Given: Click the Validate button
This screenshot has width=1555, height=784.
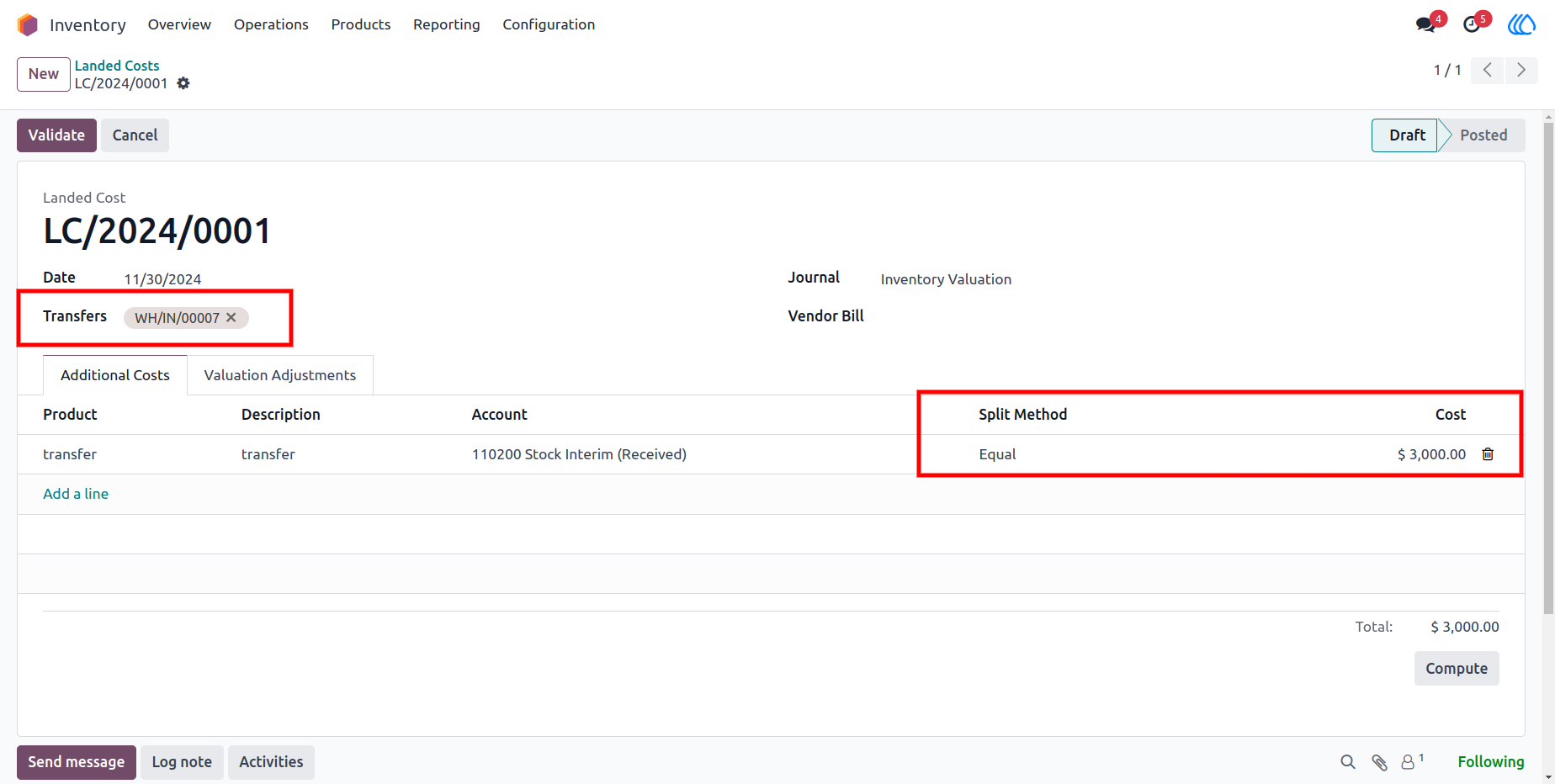Looking at the screenshot, I should tap(56, 135).
